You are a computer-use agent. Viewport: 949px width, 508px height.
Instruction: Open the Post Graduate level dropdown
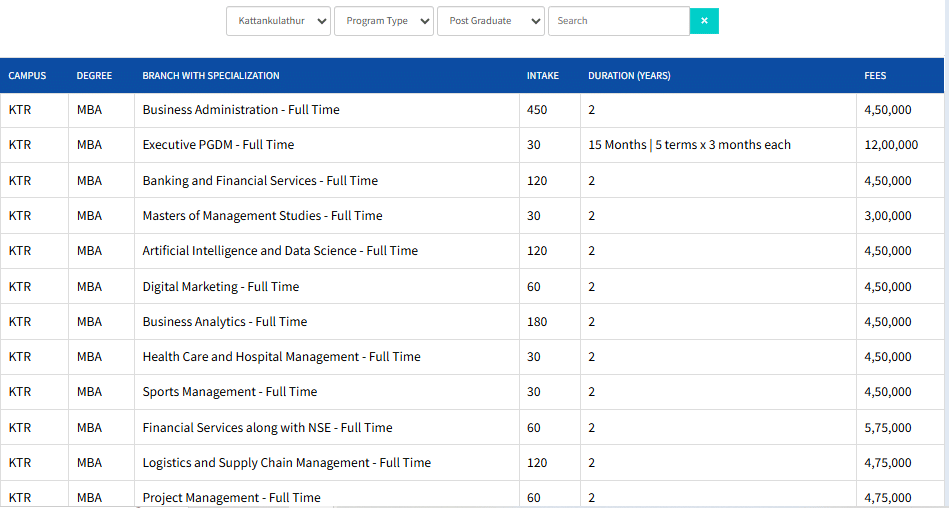490,21
